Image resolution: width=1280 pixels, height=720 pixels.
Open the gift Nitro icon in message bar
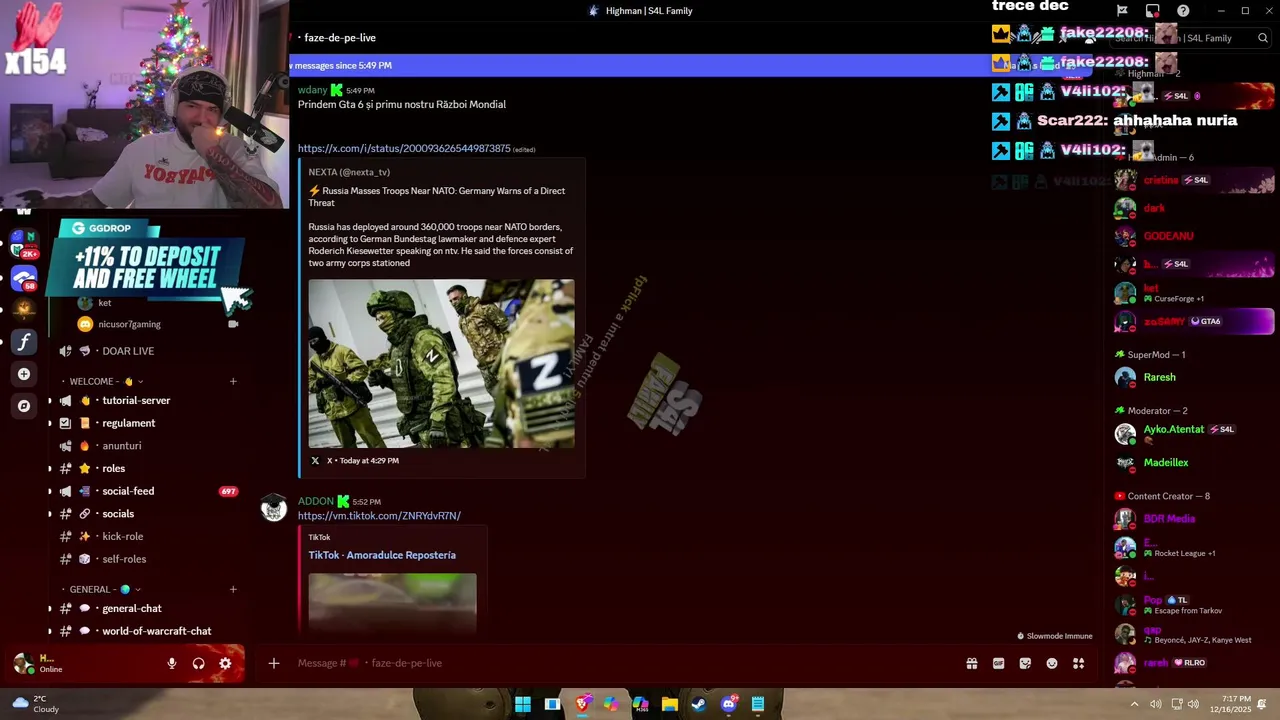971,663
